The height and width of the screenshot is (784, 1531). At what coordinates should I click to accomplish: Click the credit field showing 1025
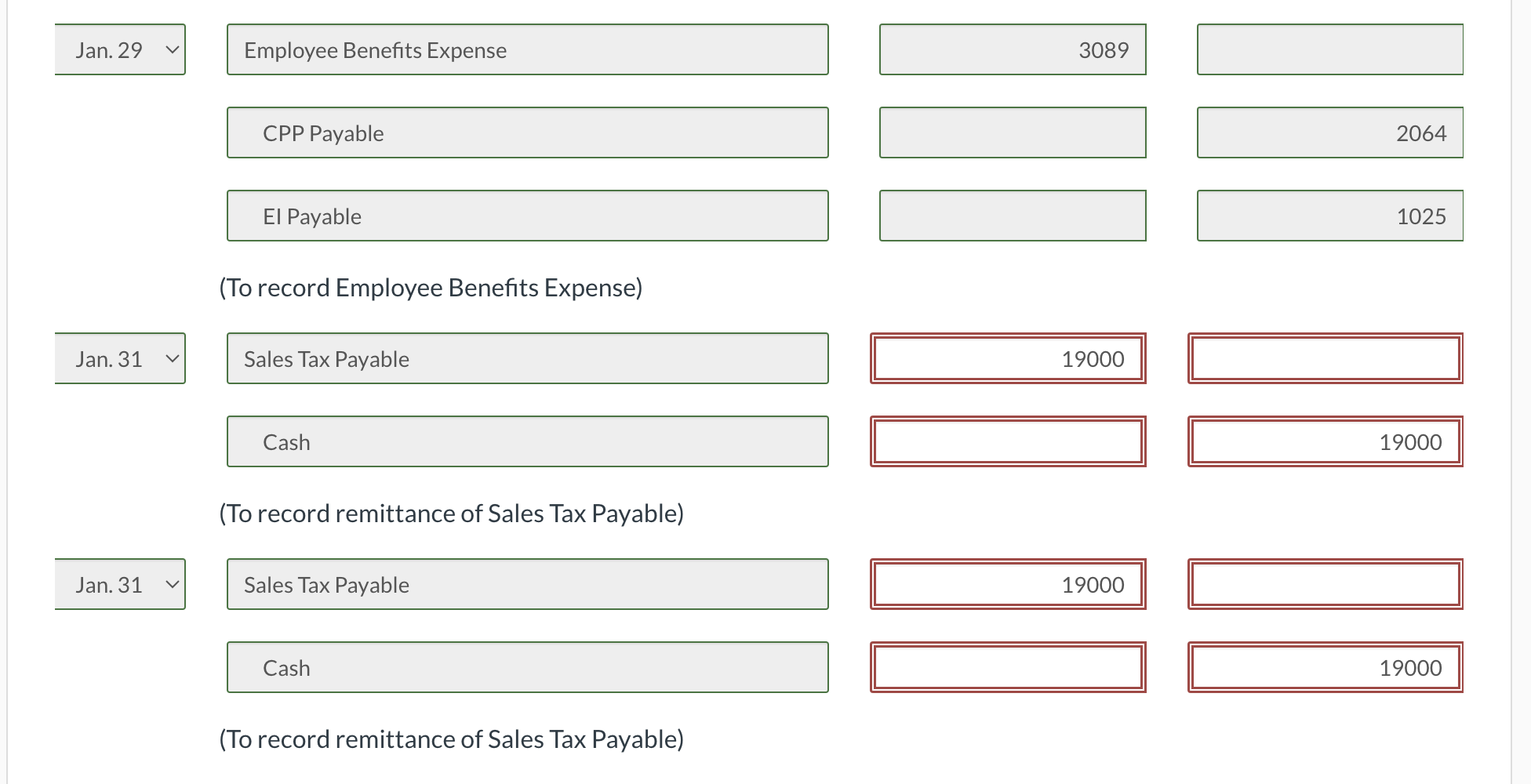pyautogui.click(x=1329, y=216)
